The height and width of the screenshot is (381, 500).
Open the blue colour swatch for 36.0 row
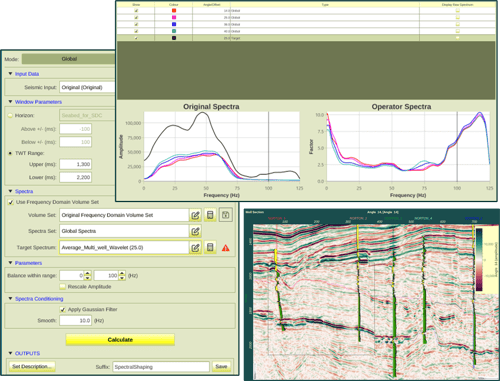[174, 24]
